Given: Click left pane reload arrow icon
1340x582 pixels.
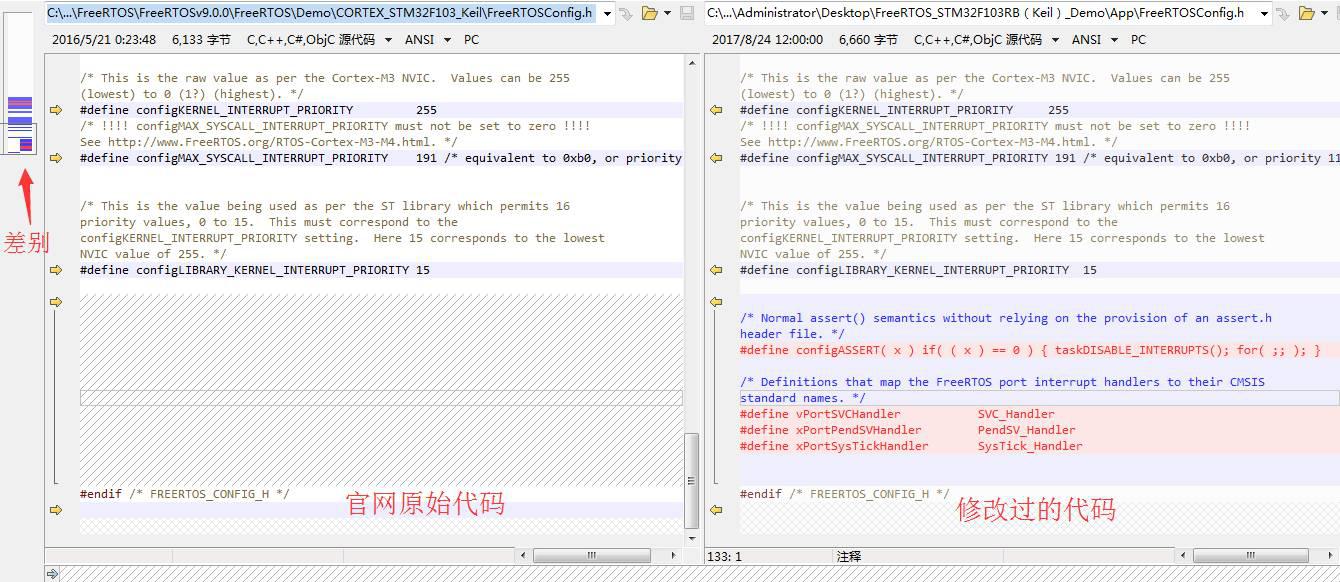Looking at the screenshot, I should 626,13.
